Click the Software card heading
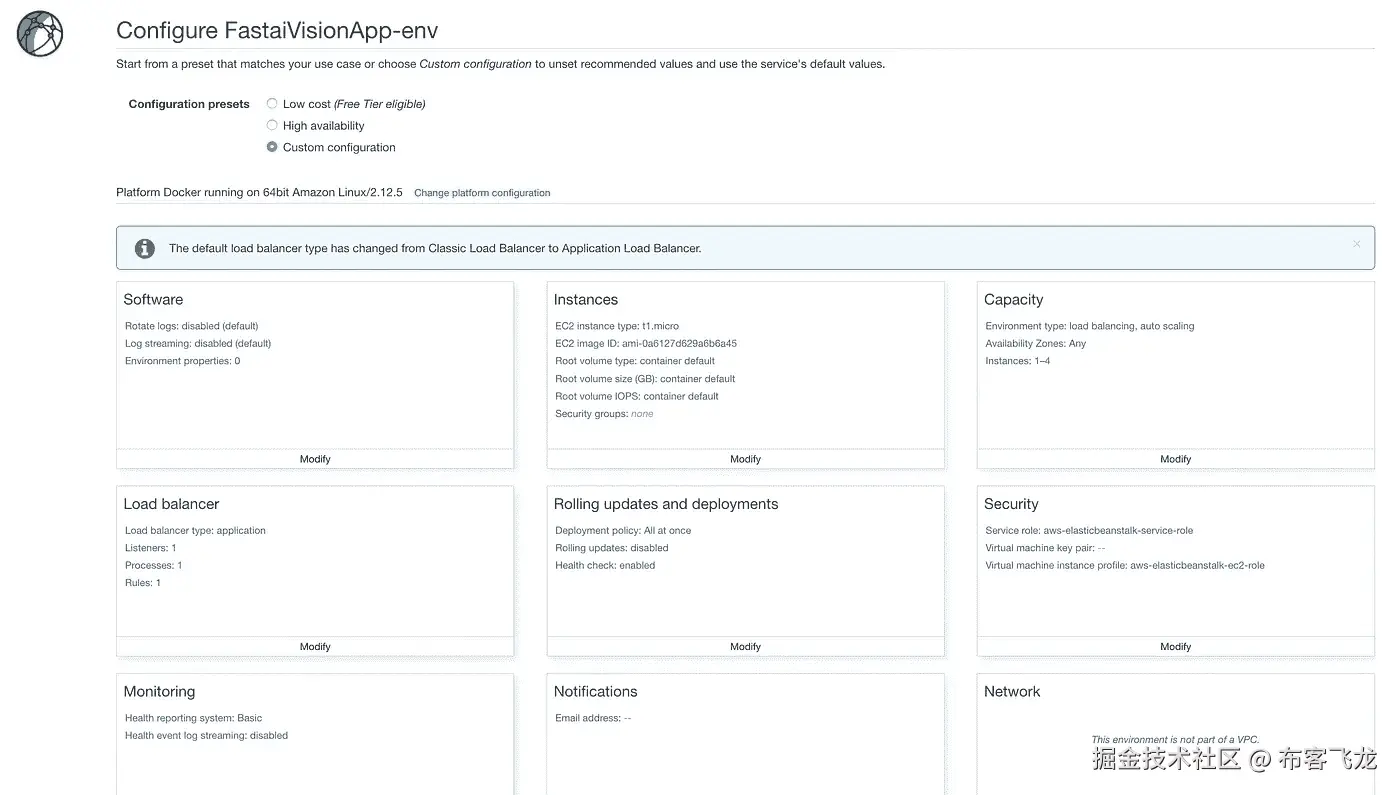The image size is (1400, 795). pos(153,300)
